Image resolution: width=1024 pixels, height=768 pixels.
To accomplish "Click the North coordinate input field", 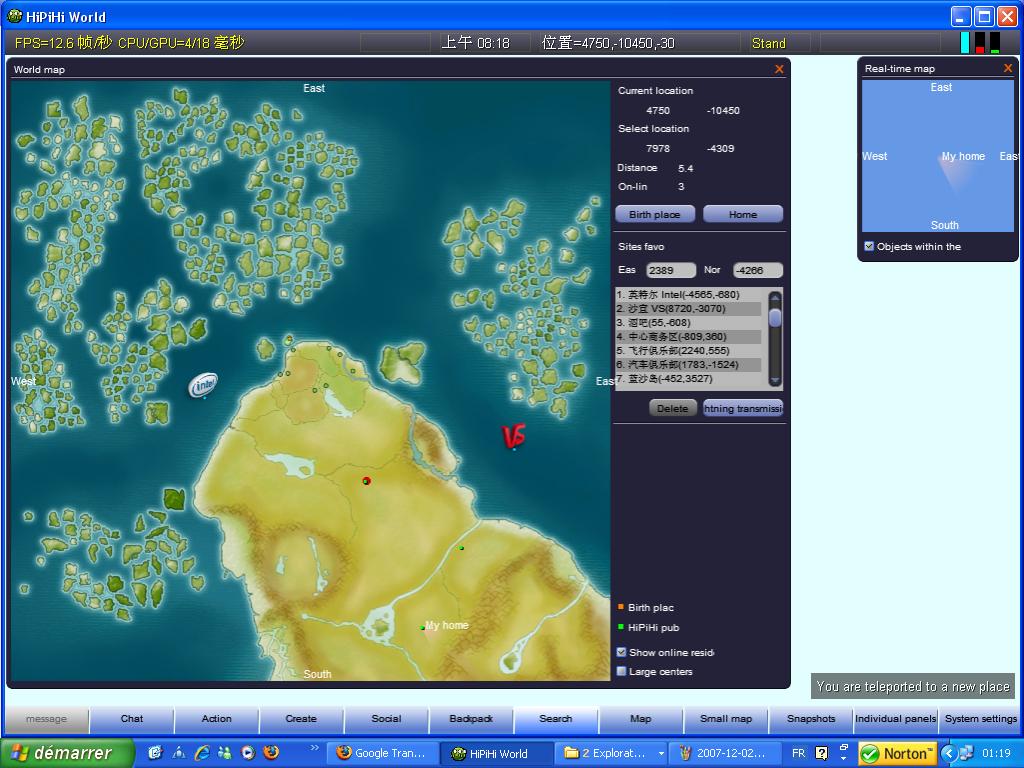I will pyautogui.click(x=758, y=270).
